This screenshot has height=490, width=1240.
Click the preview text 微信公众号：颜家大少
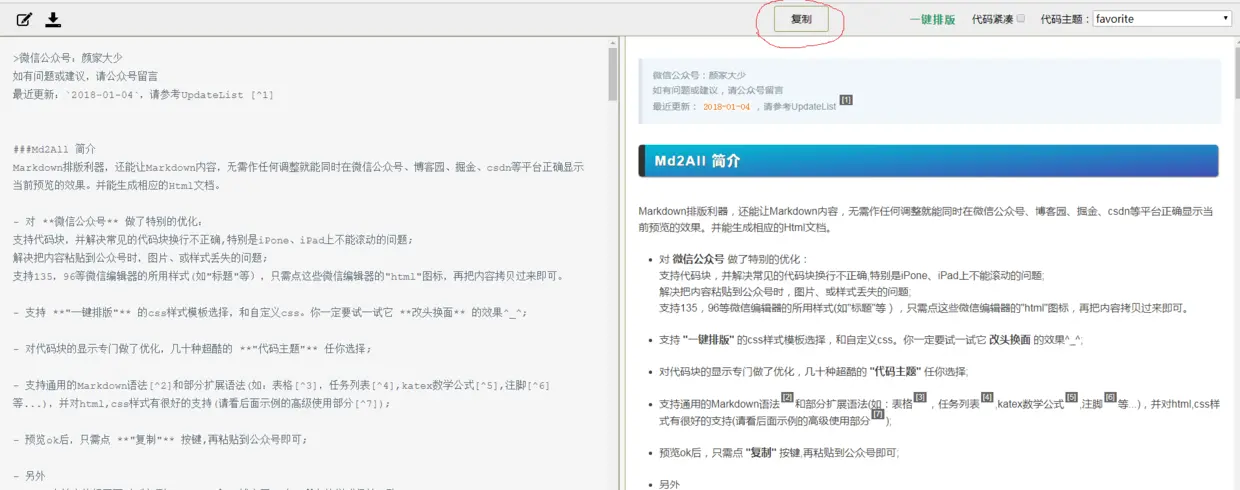(699, 75)
